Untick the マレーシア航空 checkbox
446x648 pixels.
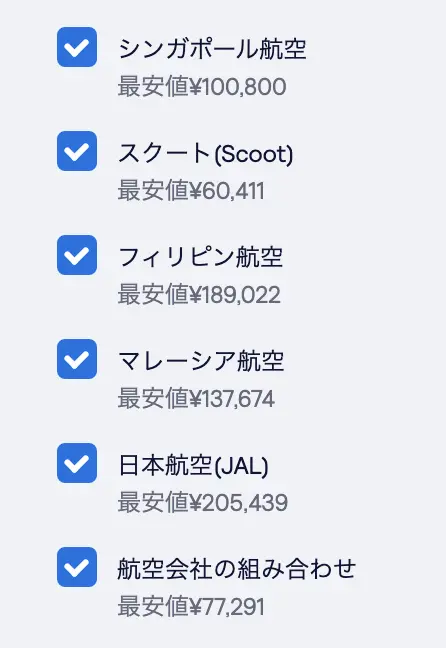point(77,359)
